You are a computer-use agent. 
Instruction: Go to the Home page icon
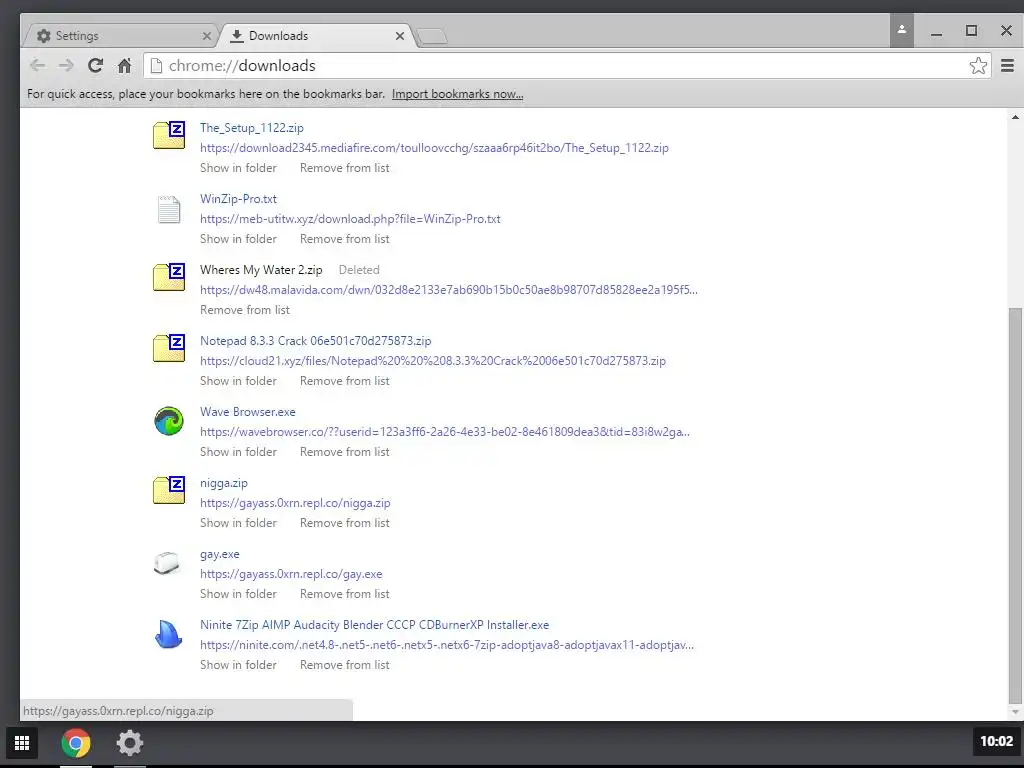coord(124,65)
